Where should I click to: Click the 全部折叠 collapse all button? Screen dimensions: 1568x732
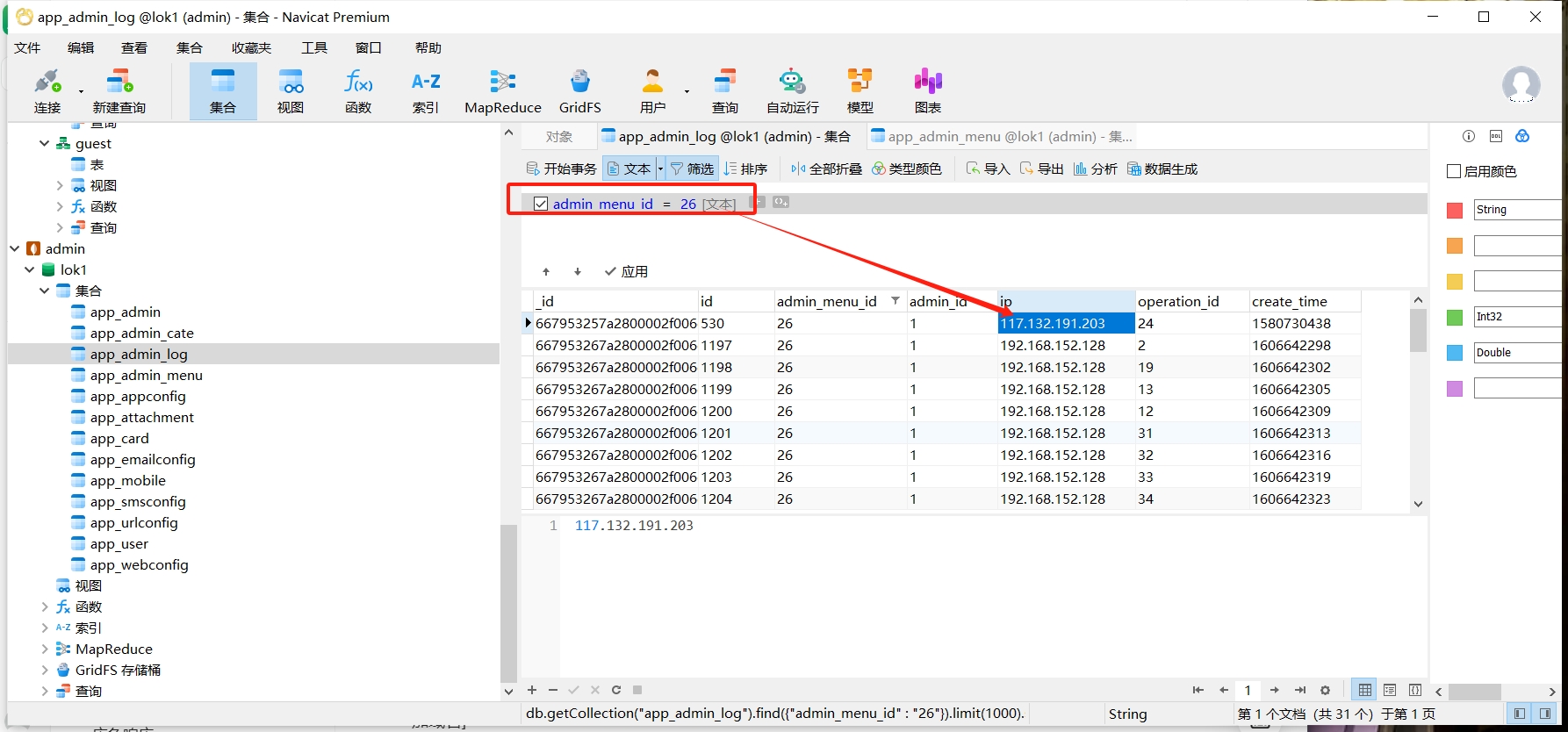point(826,169)
